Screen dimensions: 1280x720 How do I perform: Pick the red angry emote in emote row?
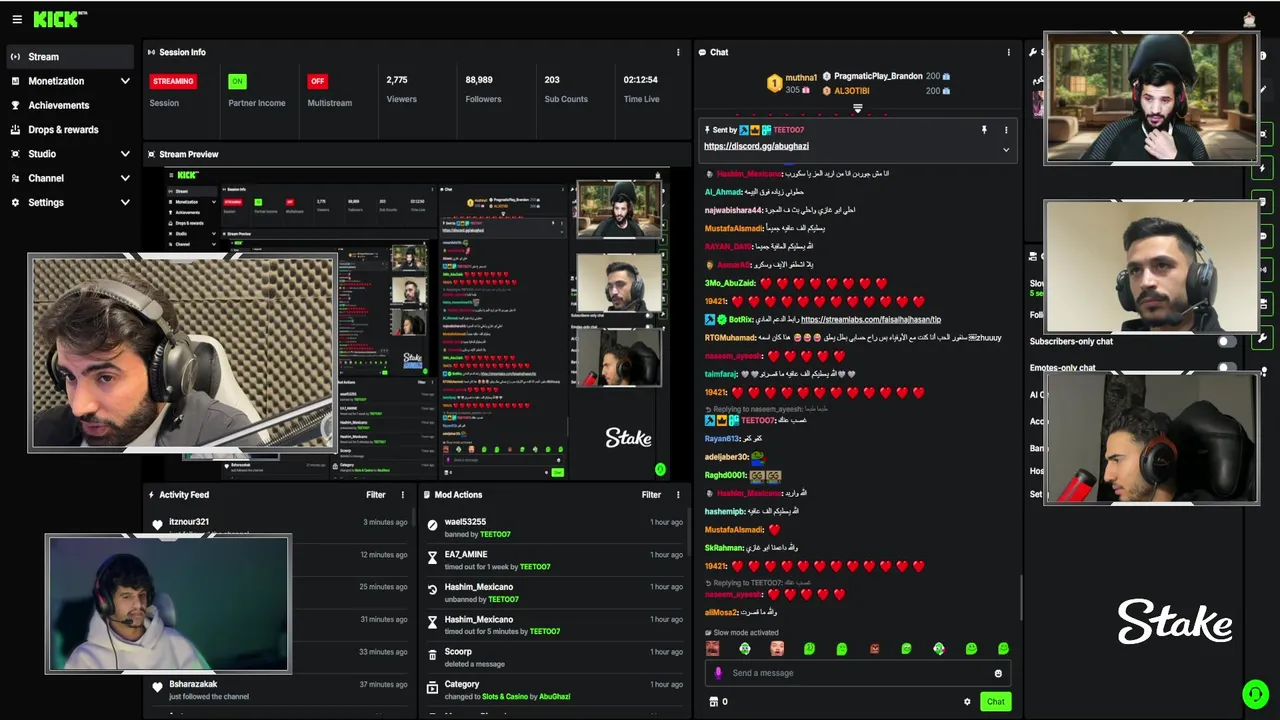874,649
